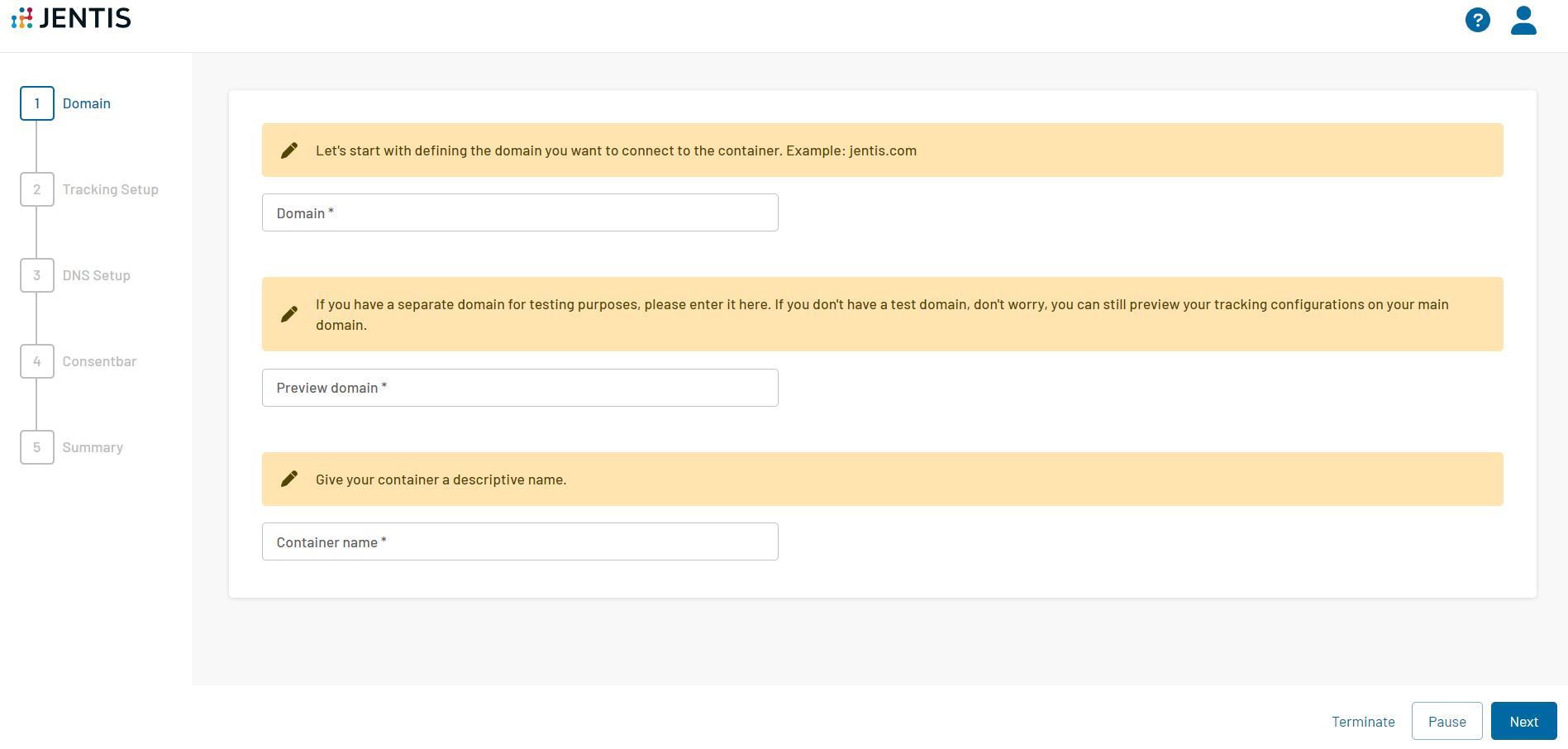Screen dimensions: 1568x749
Task: Open the DNS Setup step
Action: point(97,275)
